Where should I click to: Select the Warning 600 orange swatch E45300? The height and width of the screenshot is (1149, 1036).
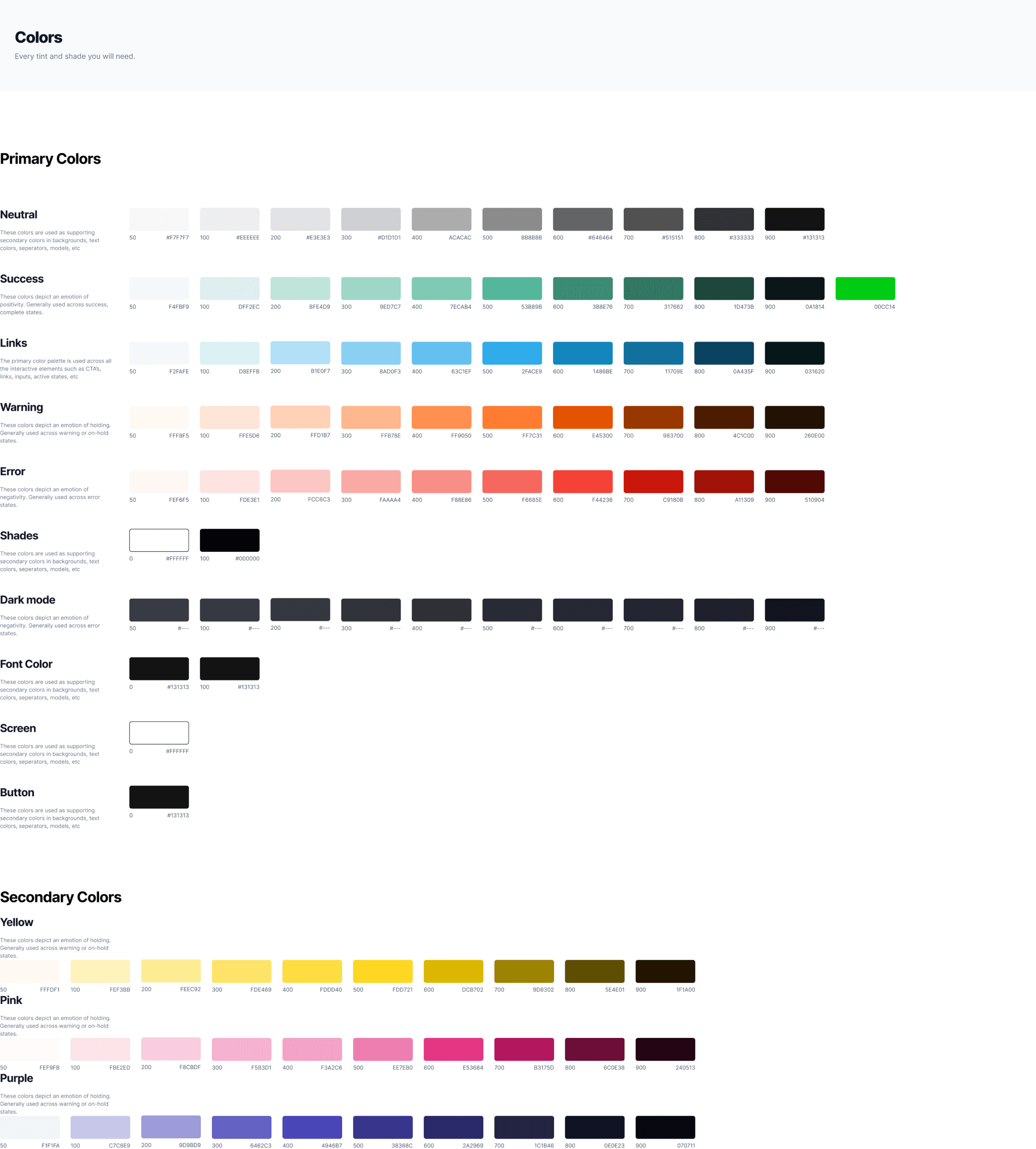coord(582,417)
